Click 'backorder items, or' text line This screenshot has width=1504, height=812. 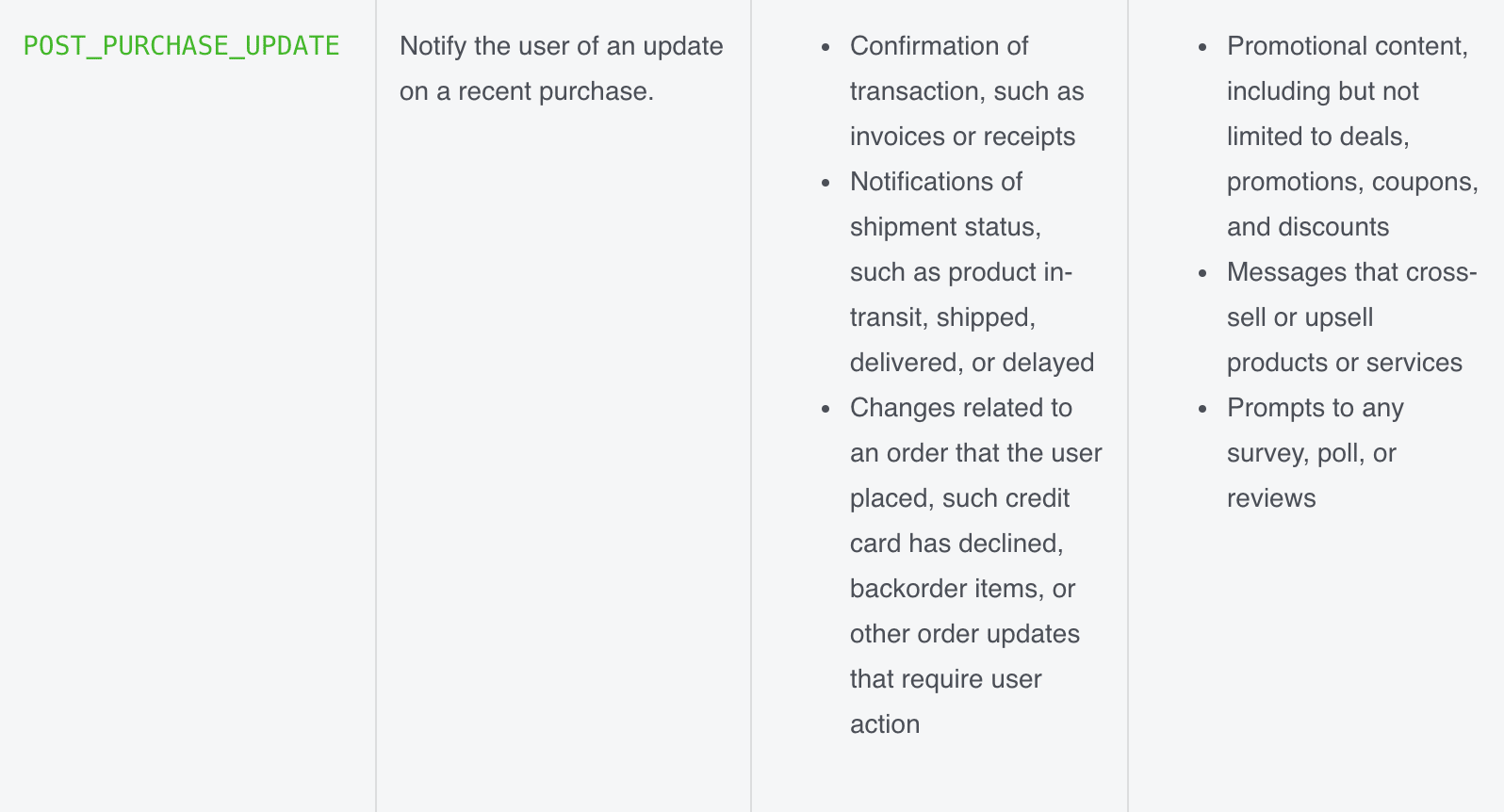pos(962,589)
